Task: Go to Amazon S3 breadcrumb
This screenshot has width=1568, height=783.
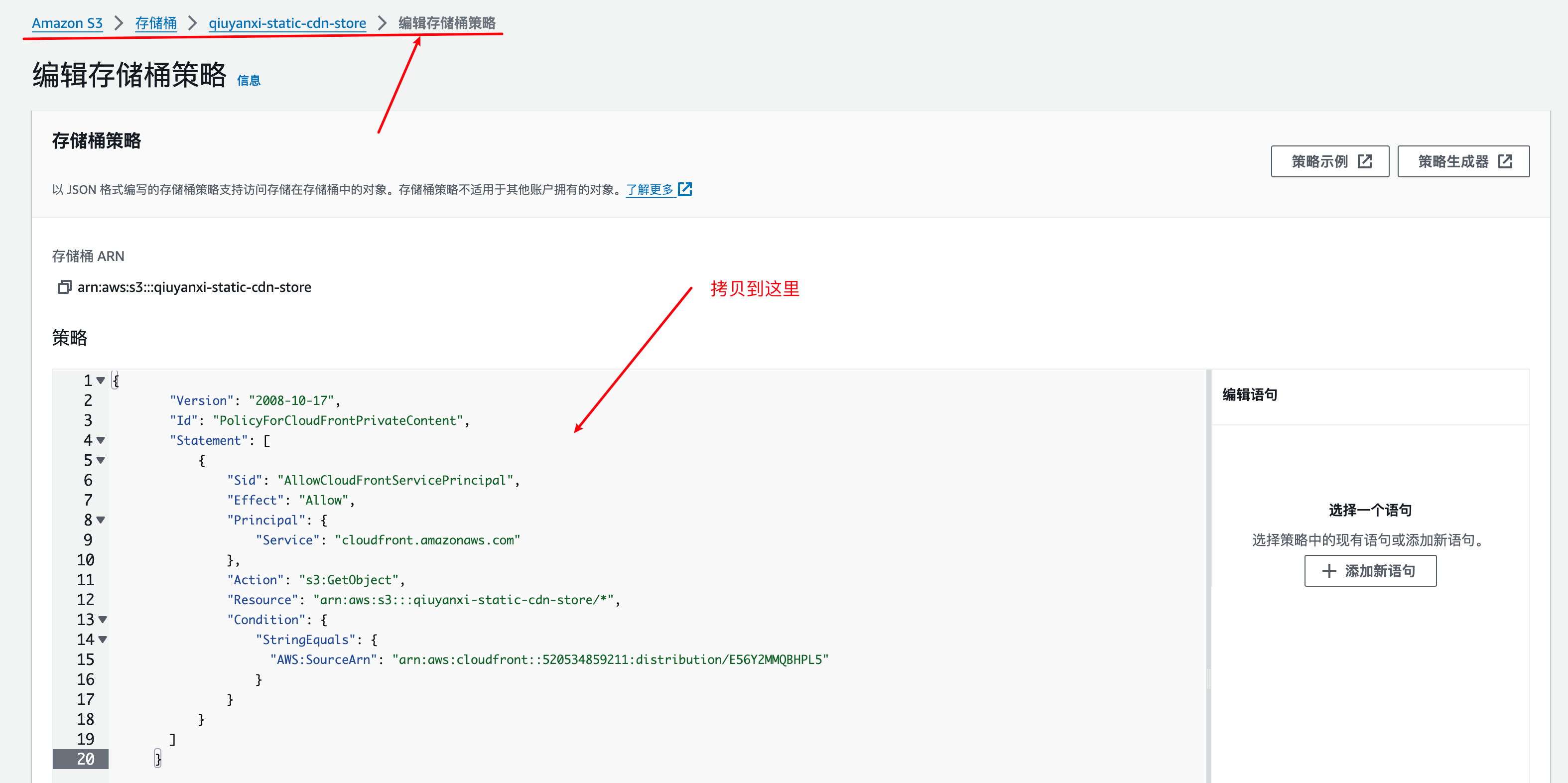Action: (x=67, y=23)
